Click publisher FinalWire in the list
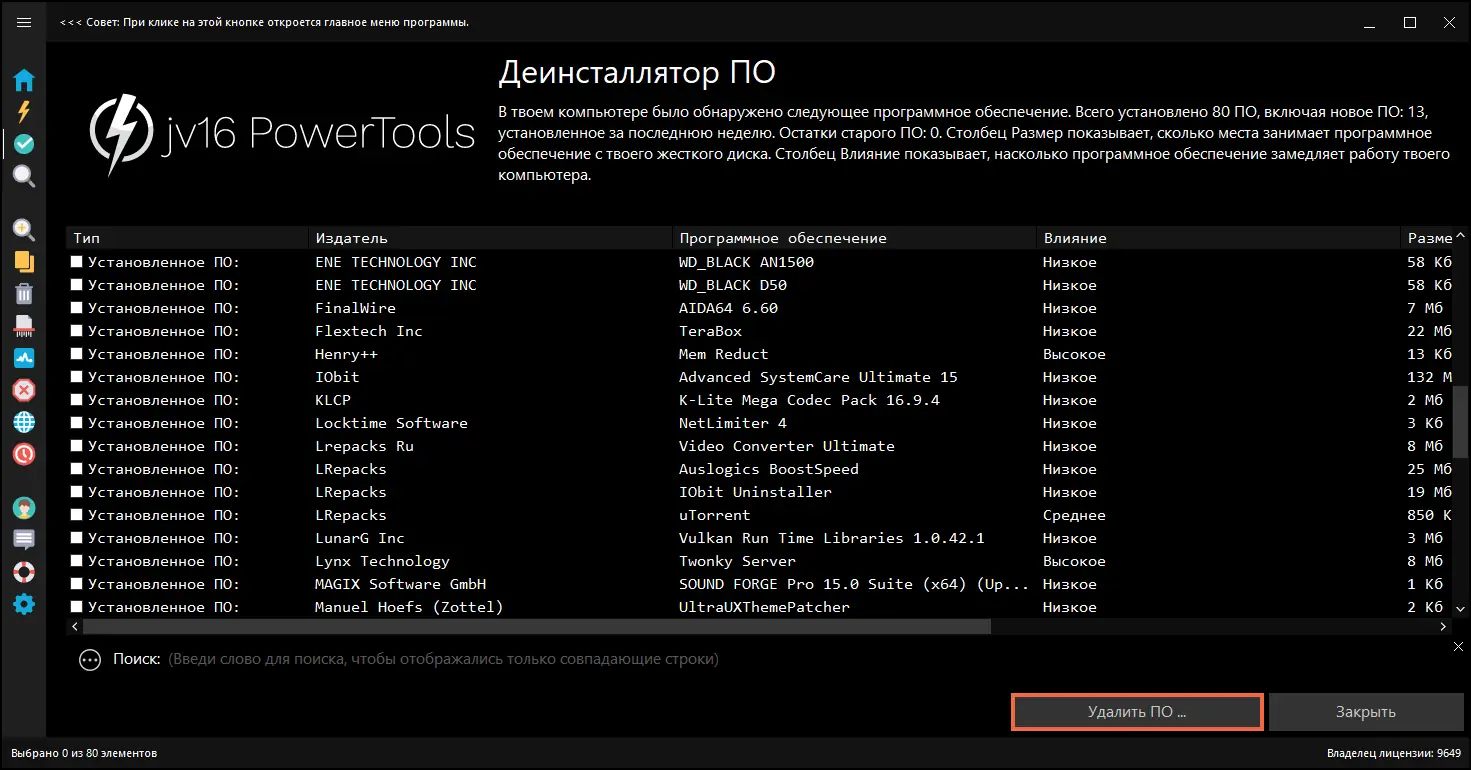Image resolution: width=1471 pixels, height=770 pixels. pyautogui.click(x=355, y=308)
